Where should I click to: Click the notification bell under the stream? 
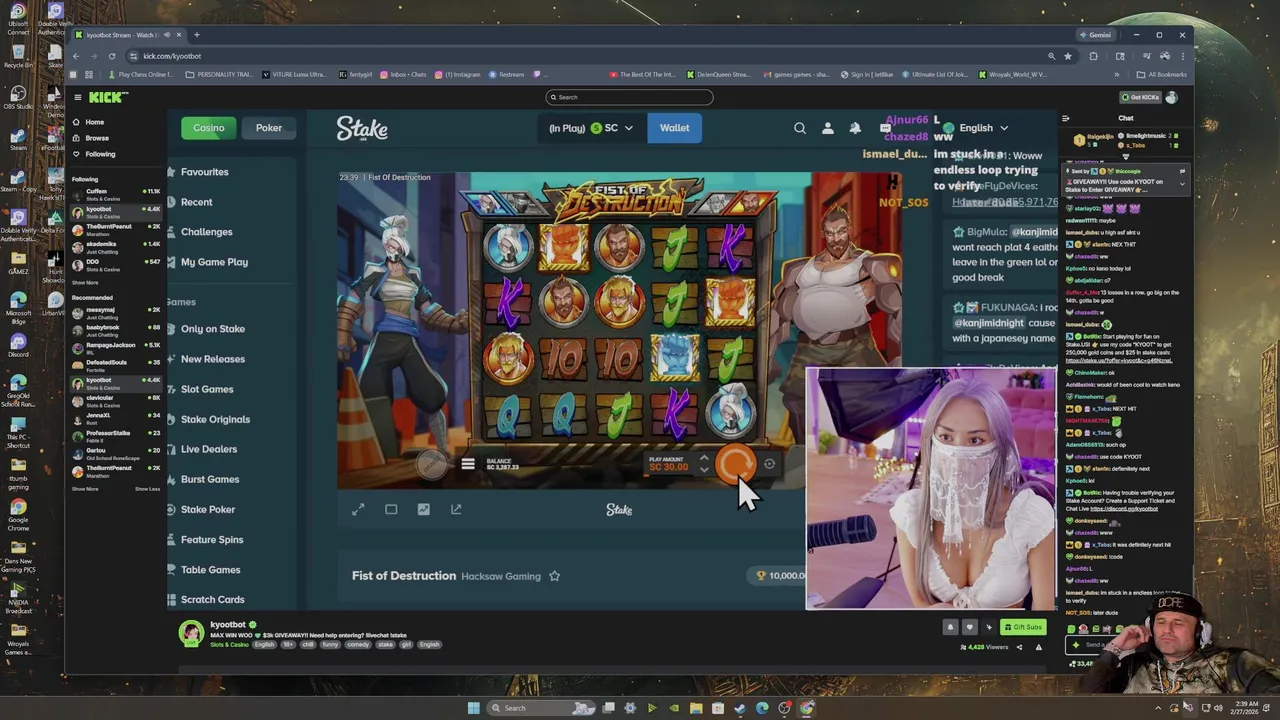coord(951,627)
